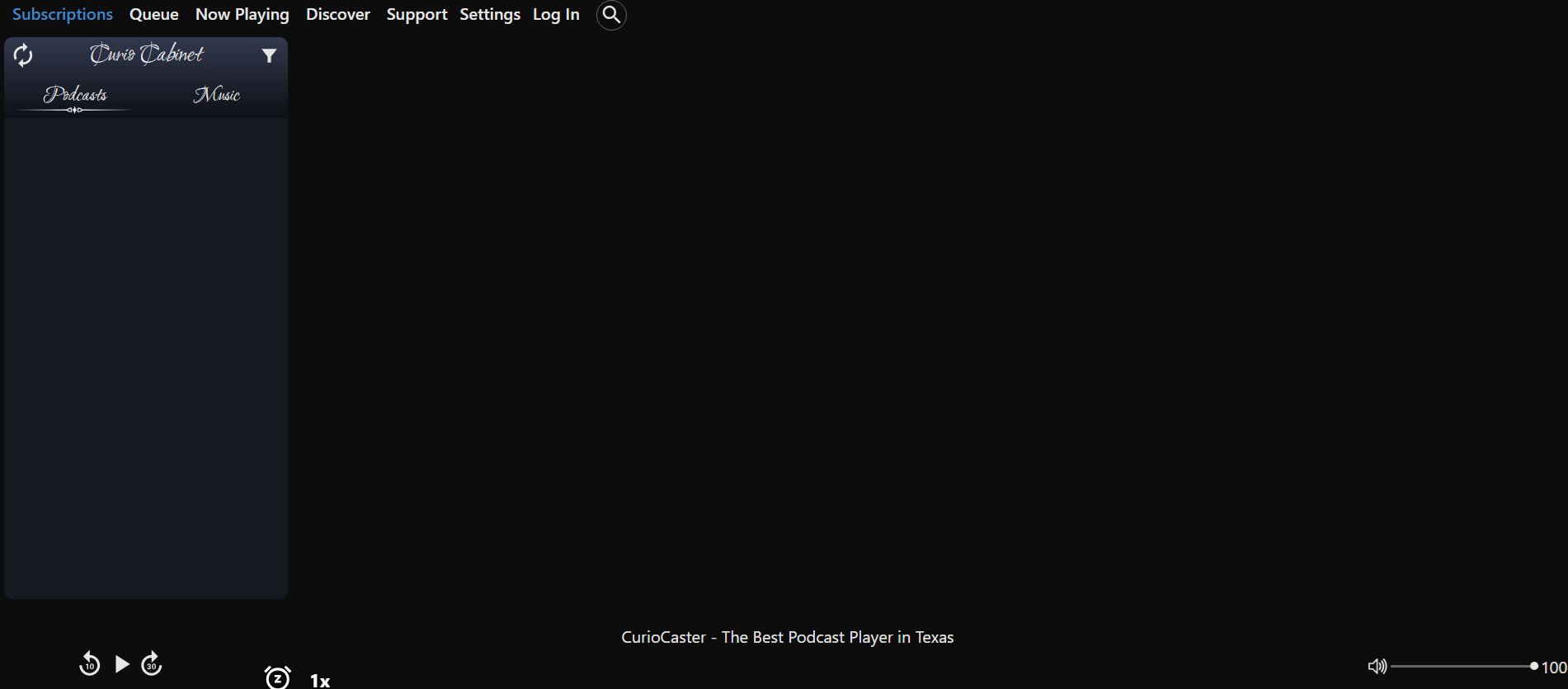Skip forward 30 seconds
1568x689 pixels.
coord(152,663)
